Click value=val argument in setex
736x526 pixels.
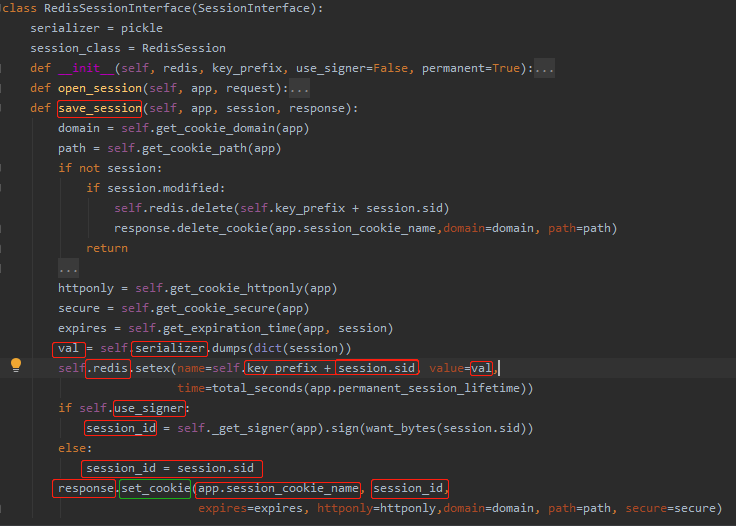(x=460, y=368)
